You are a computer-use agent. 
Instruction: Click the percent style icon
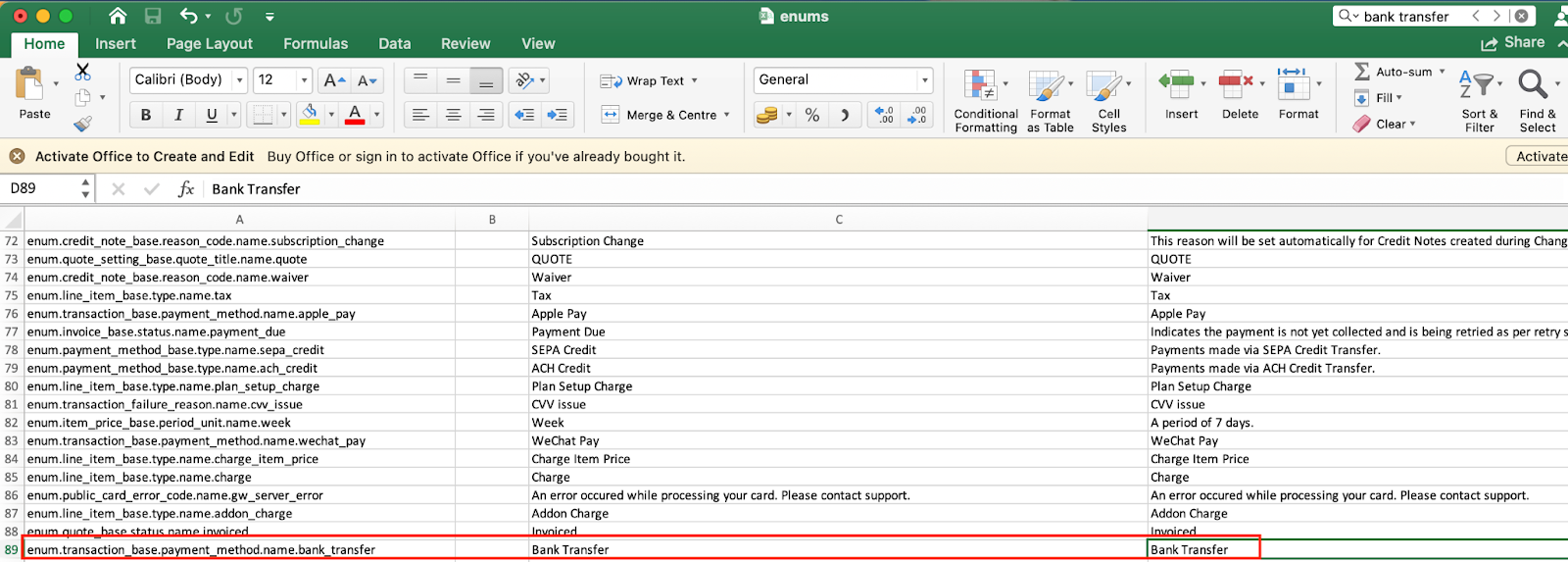812,115
